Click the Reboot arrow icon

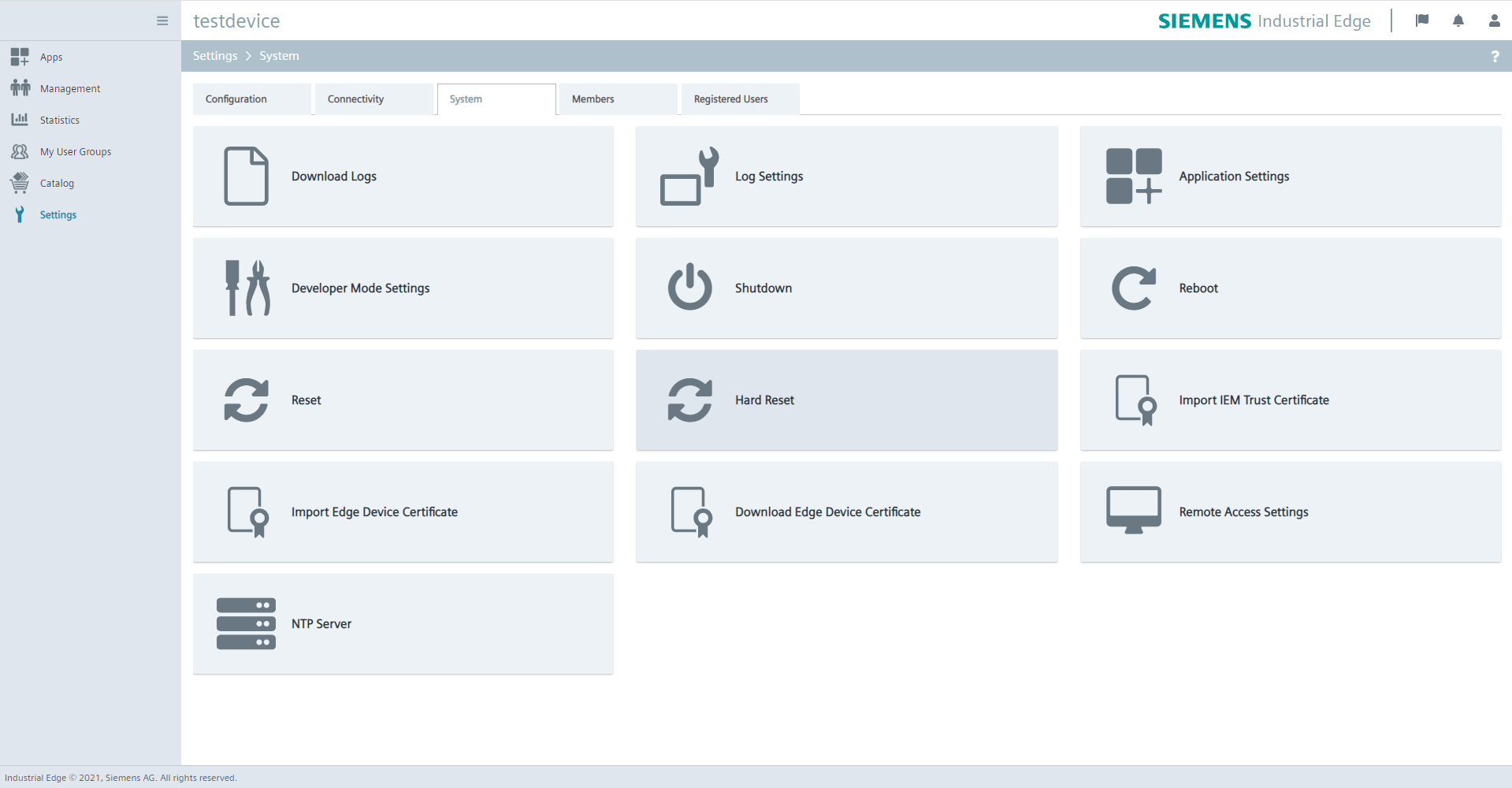[1133, 288]
